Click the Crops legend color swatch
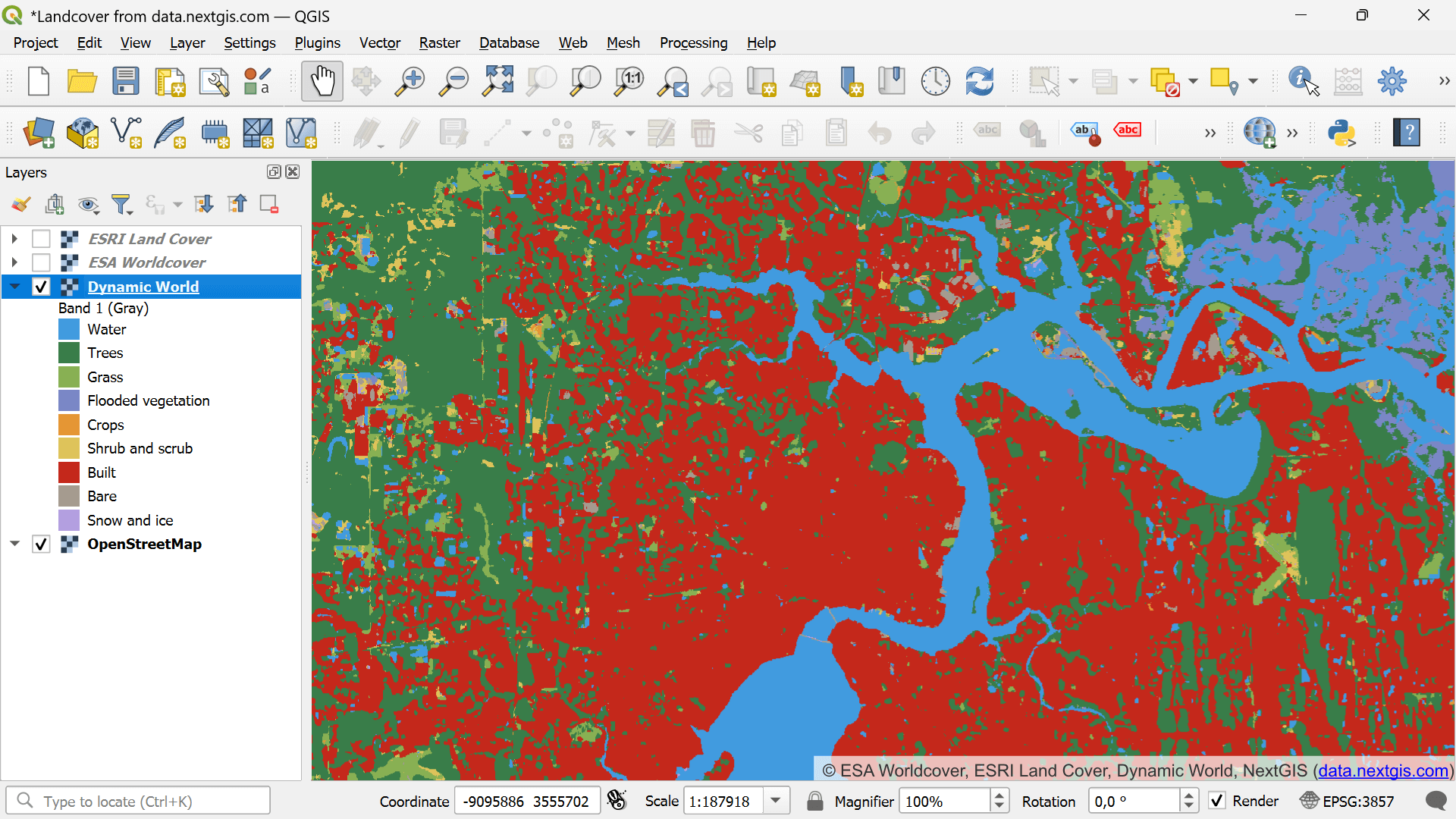 coord(69,425)
